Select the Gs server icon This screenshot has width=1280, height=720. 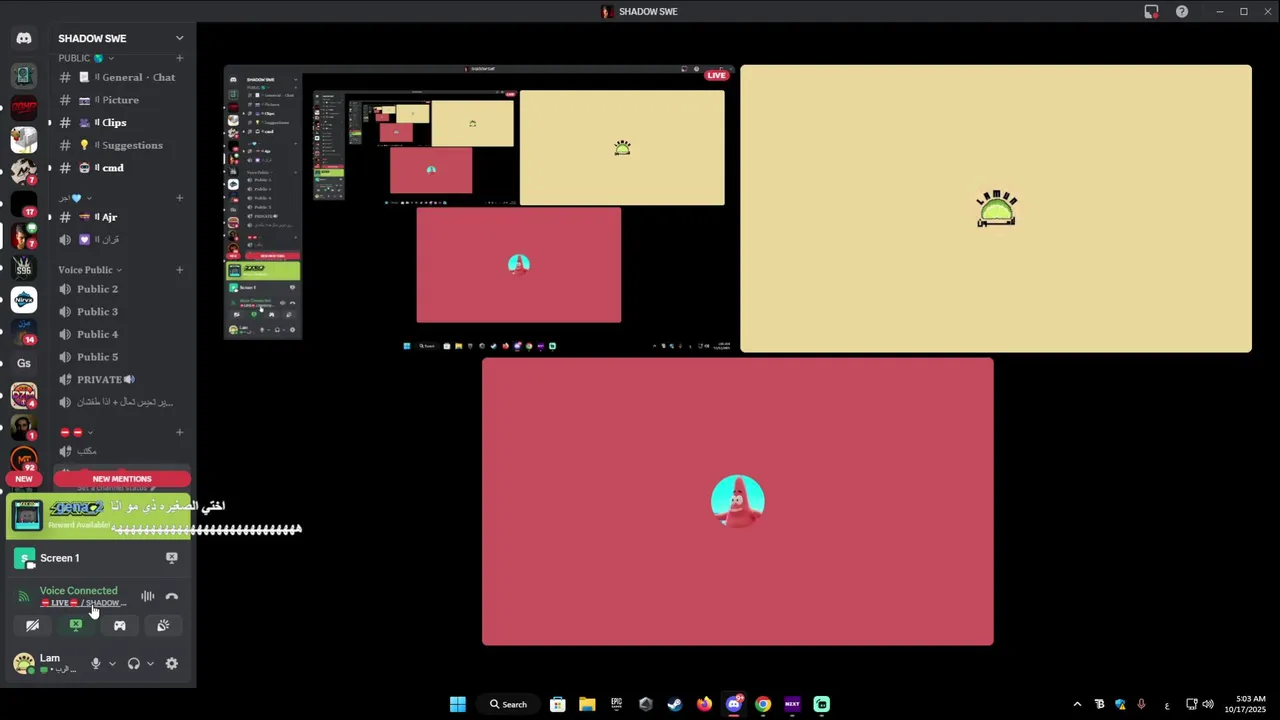point(24,363)
